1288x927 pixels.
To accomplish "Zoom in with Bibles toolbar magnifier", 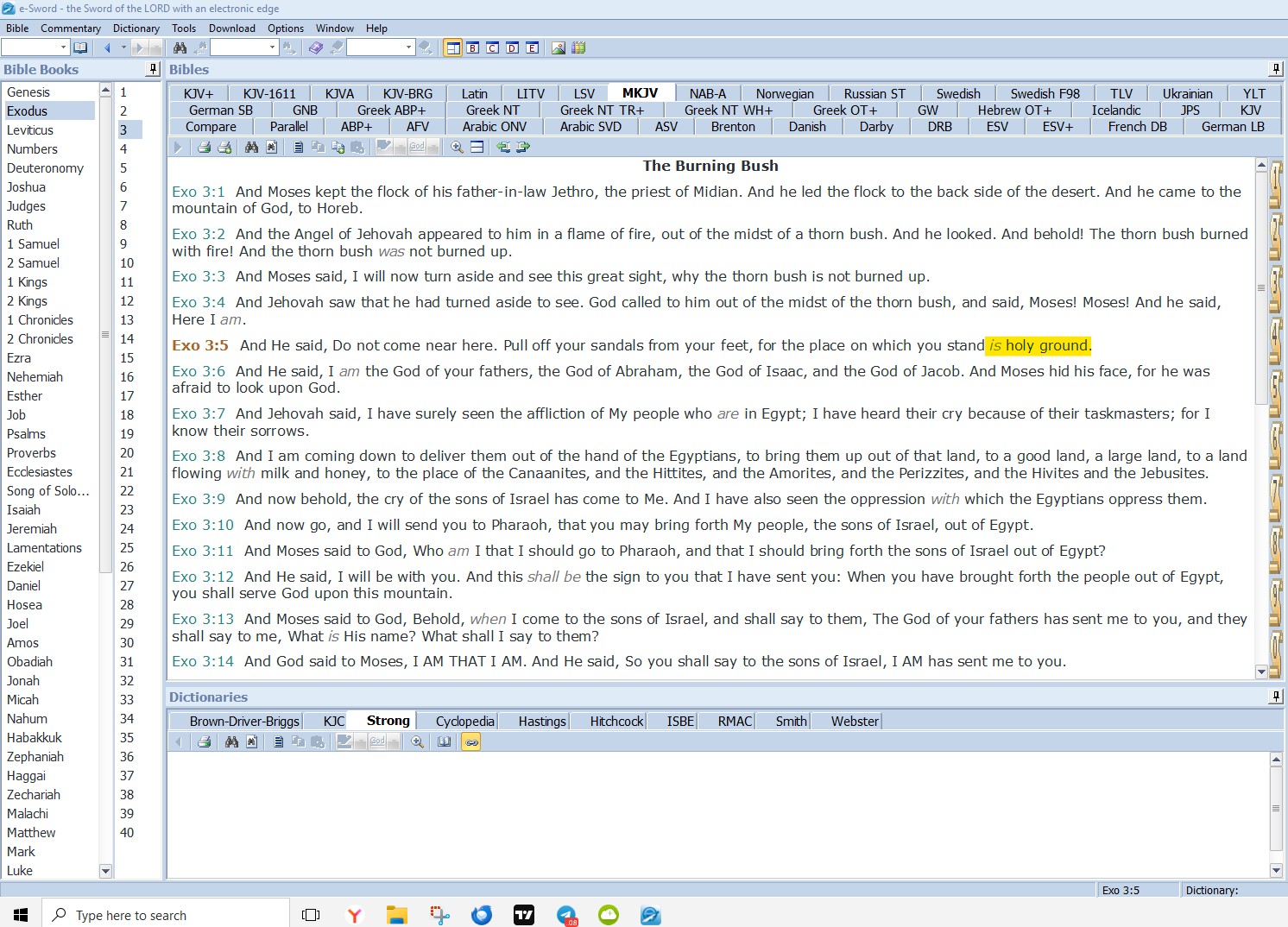I will click(x=457, y=148).
